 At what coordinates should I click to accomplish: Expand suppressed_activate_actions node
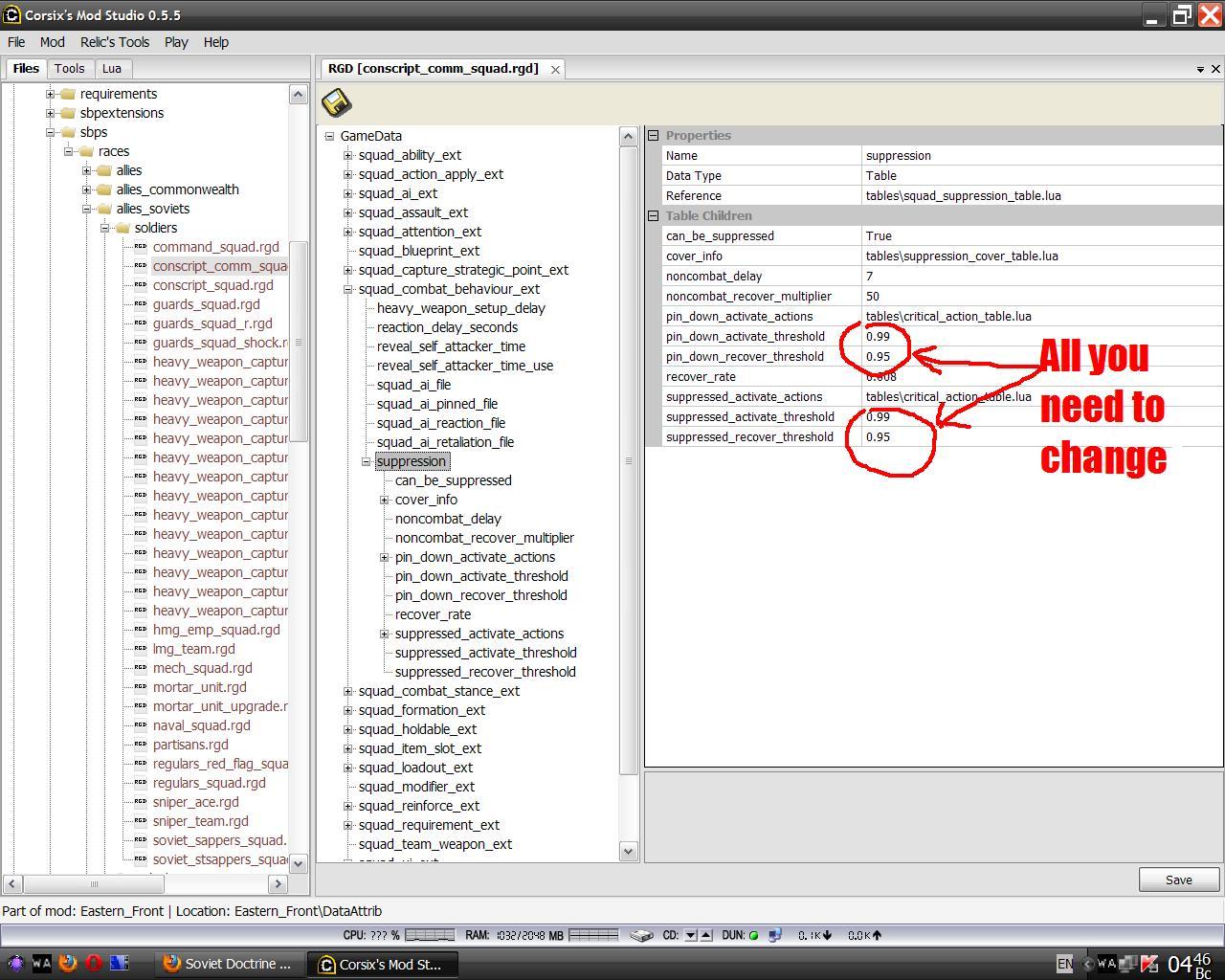[x=385, y=634]
